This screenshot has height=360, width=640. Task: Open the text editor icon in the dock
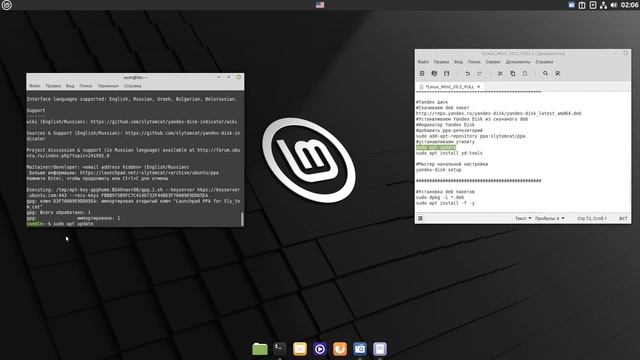(380, 349)
